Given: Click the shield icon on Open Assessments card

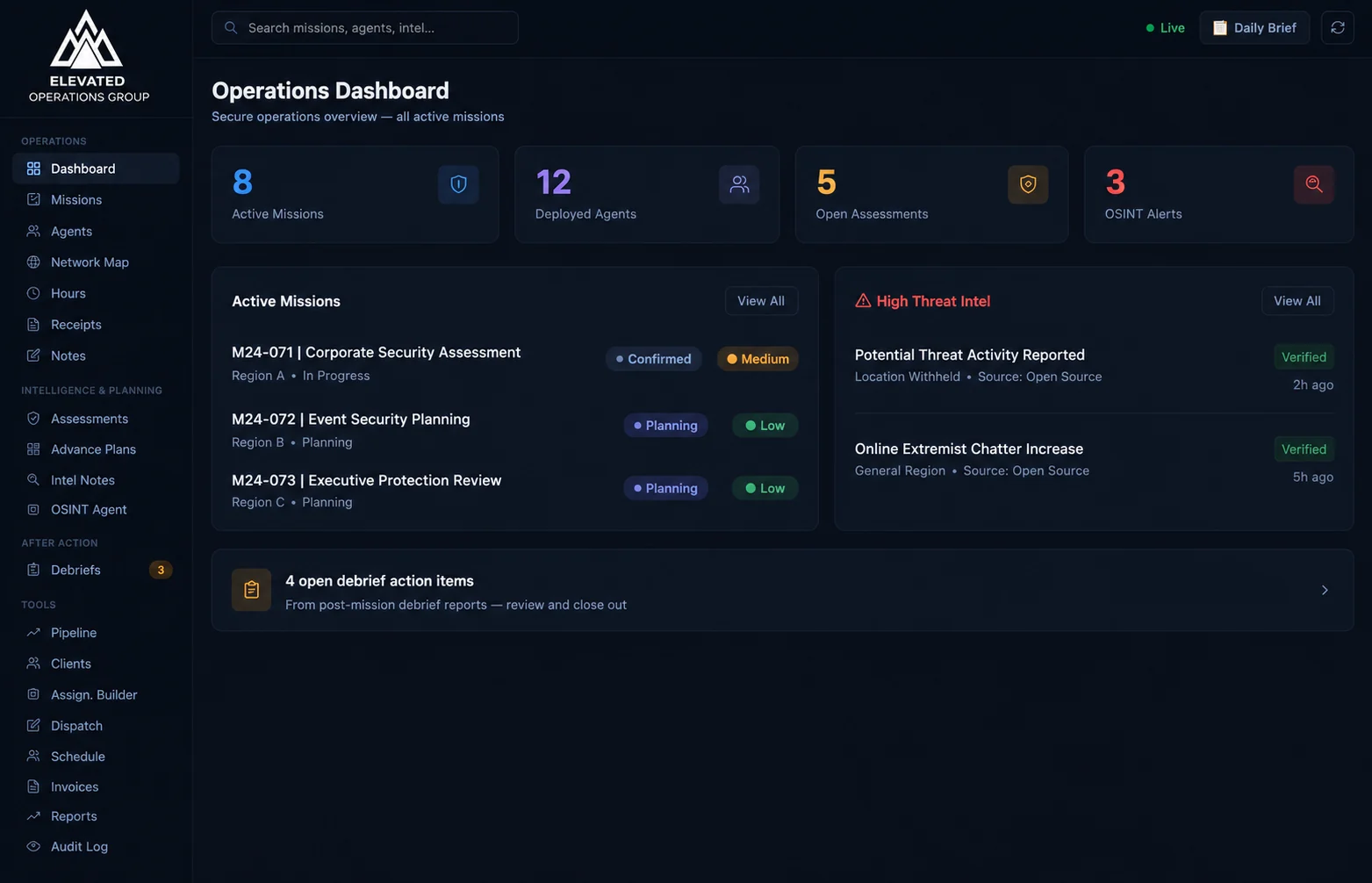Looking at the screenshot, I should (x=1028, y=184).
